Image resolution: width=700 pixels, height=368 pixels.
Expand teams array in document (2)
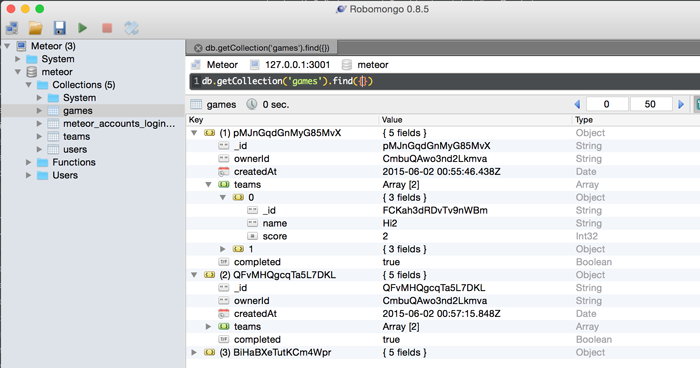[x=208, y=327]
